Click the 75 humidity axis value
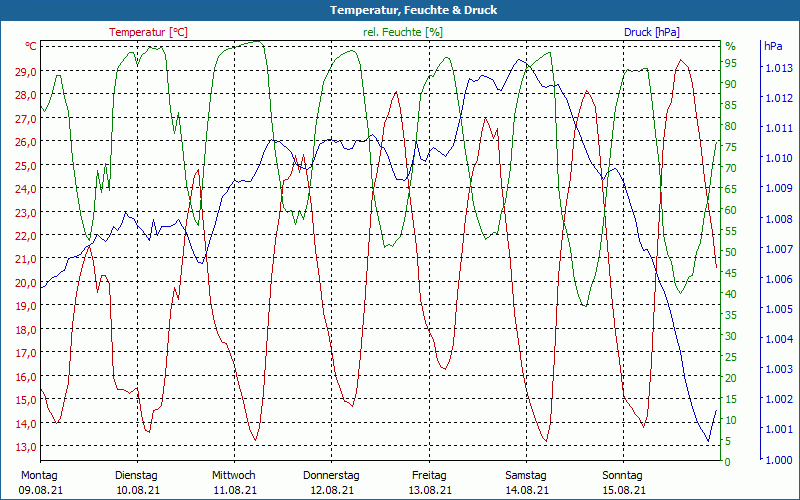Viewport: 800px width, 500px height. click(731, 147)
